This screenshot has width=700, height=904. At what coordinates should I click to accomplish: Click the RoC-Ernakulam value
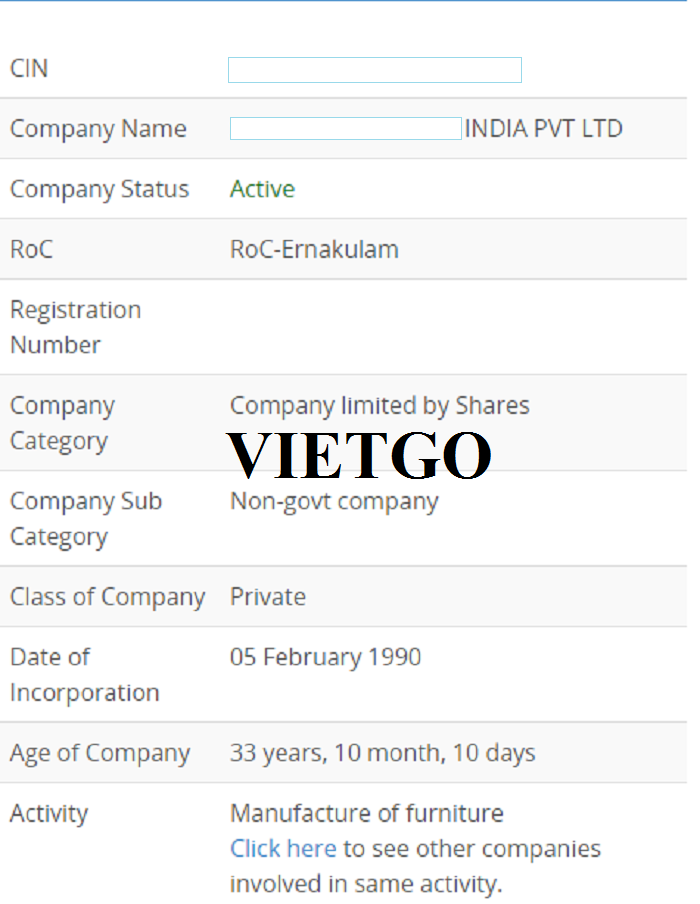point(314,250)
